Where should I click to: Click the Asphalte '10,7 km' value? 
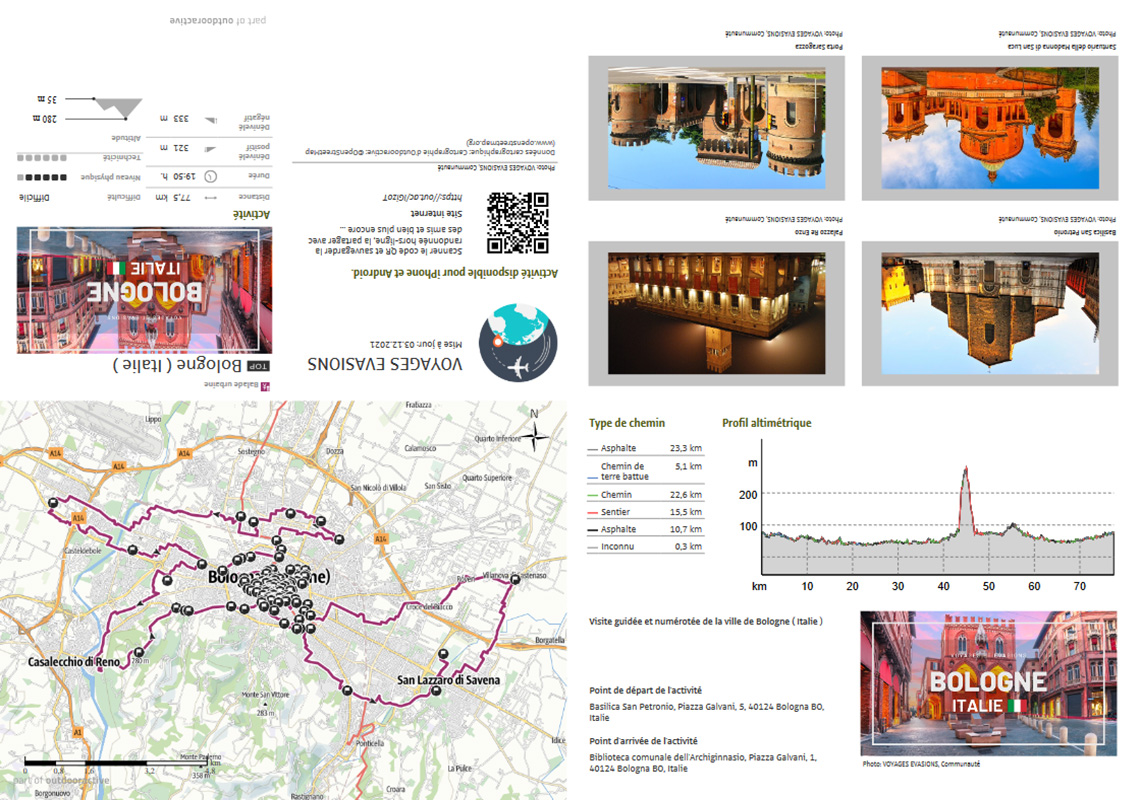click(686, 529)
